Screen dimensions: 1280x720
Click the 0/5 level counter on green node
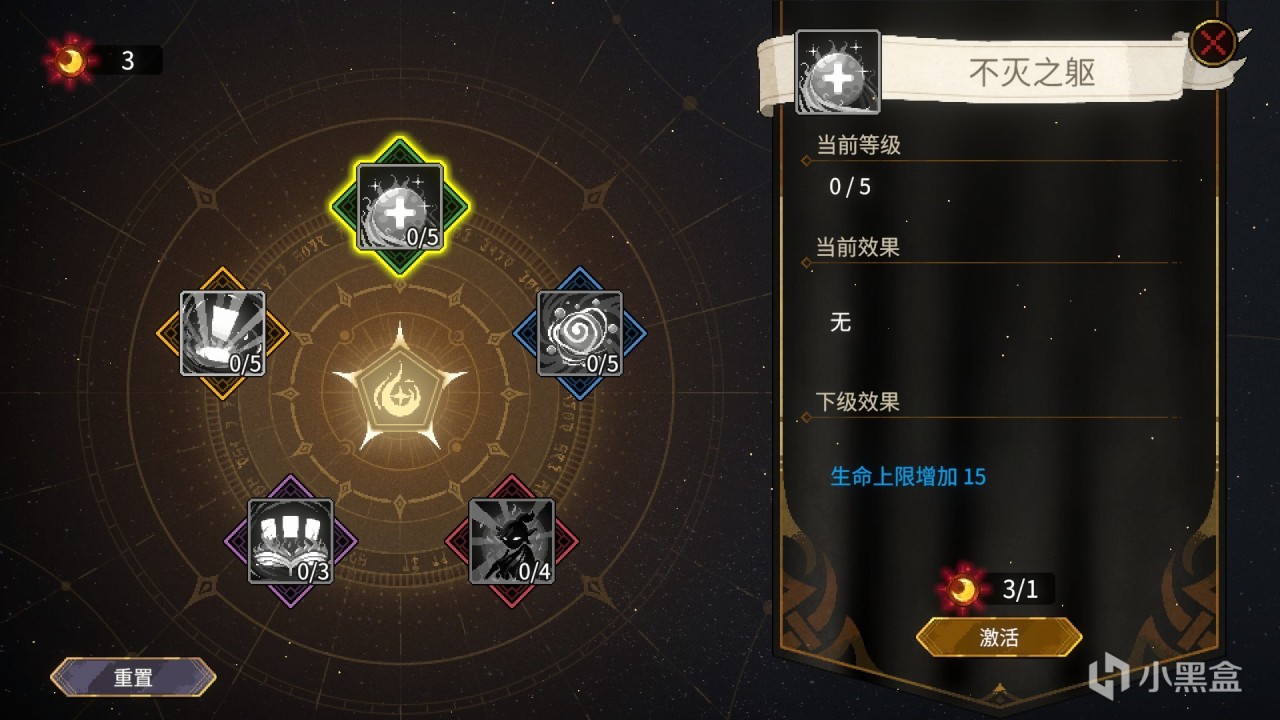pyautogui.click(x=423, y=237)
